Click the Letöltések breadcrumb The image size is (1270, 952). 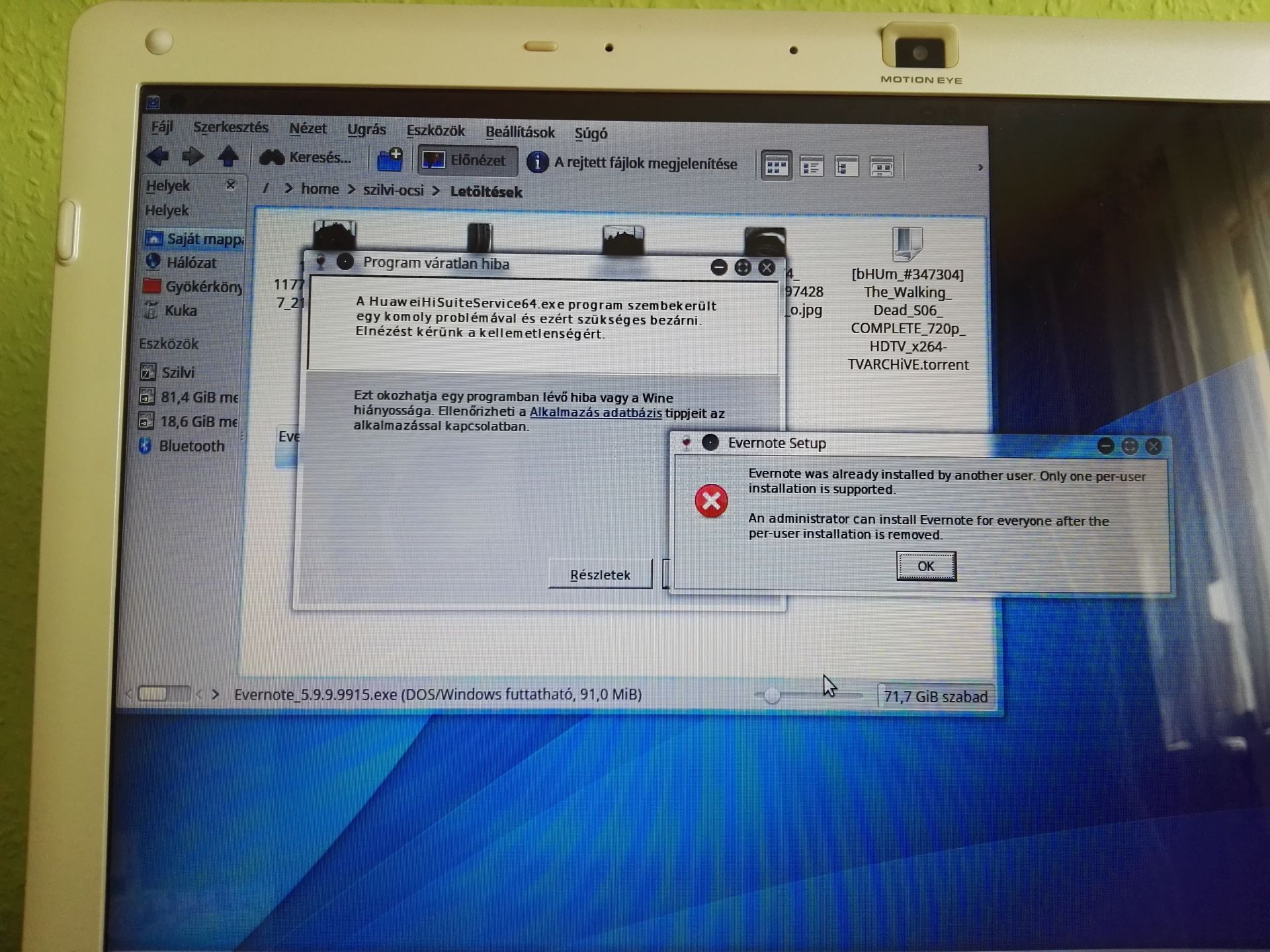486,192
